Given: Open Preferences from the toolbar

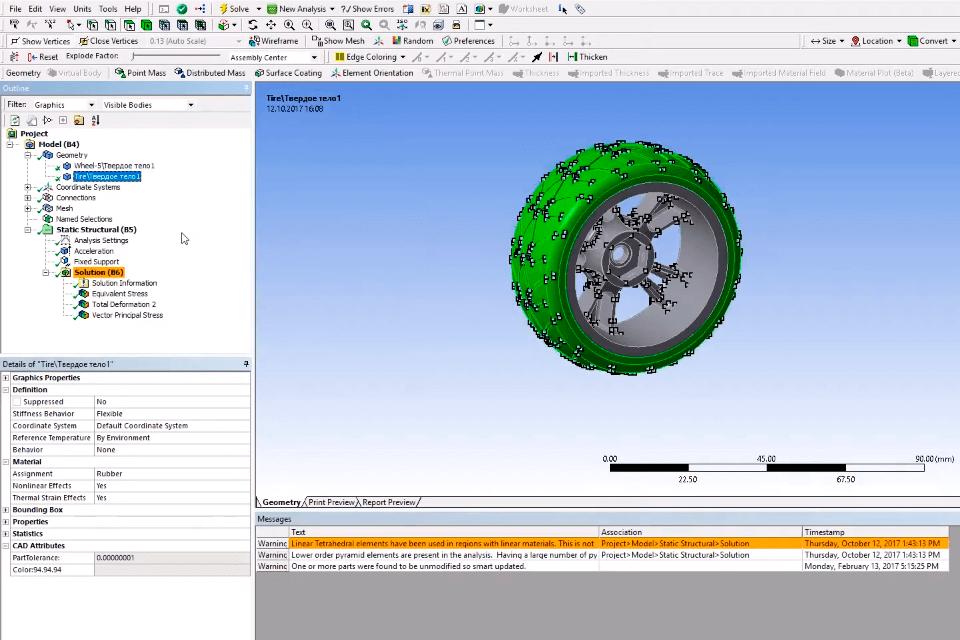Looking at the screenshot, I should pyautogui.click(x=468, y=41).
